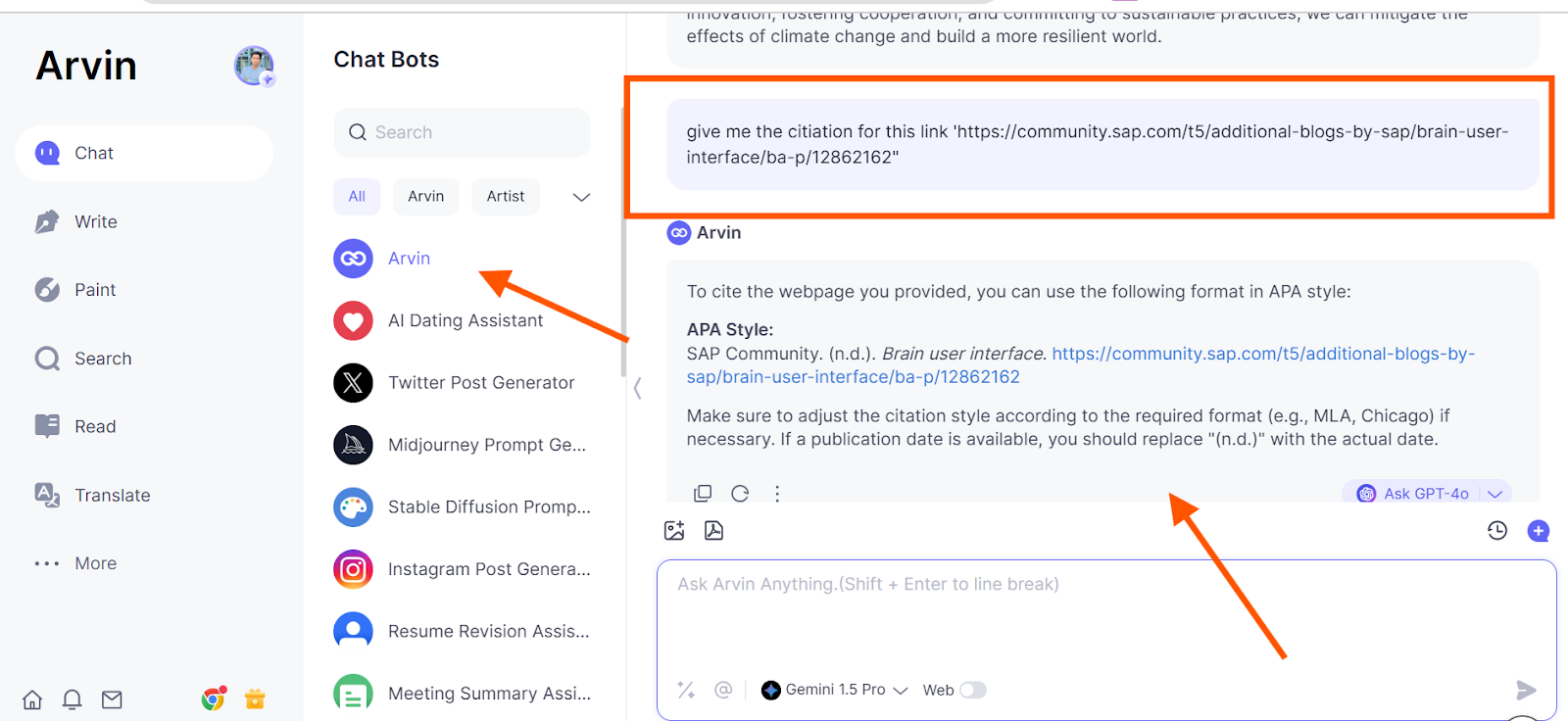Open Resume Revision Assistant bot

(462, 631)
